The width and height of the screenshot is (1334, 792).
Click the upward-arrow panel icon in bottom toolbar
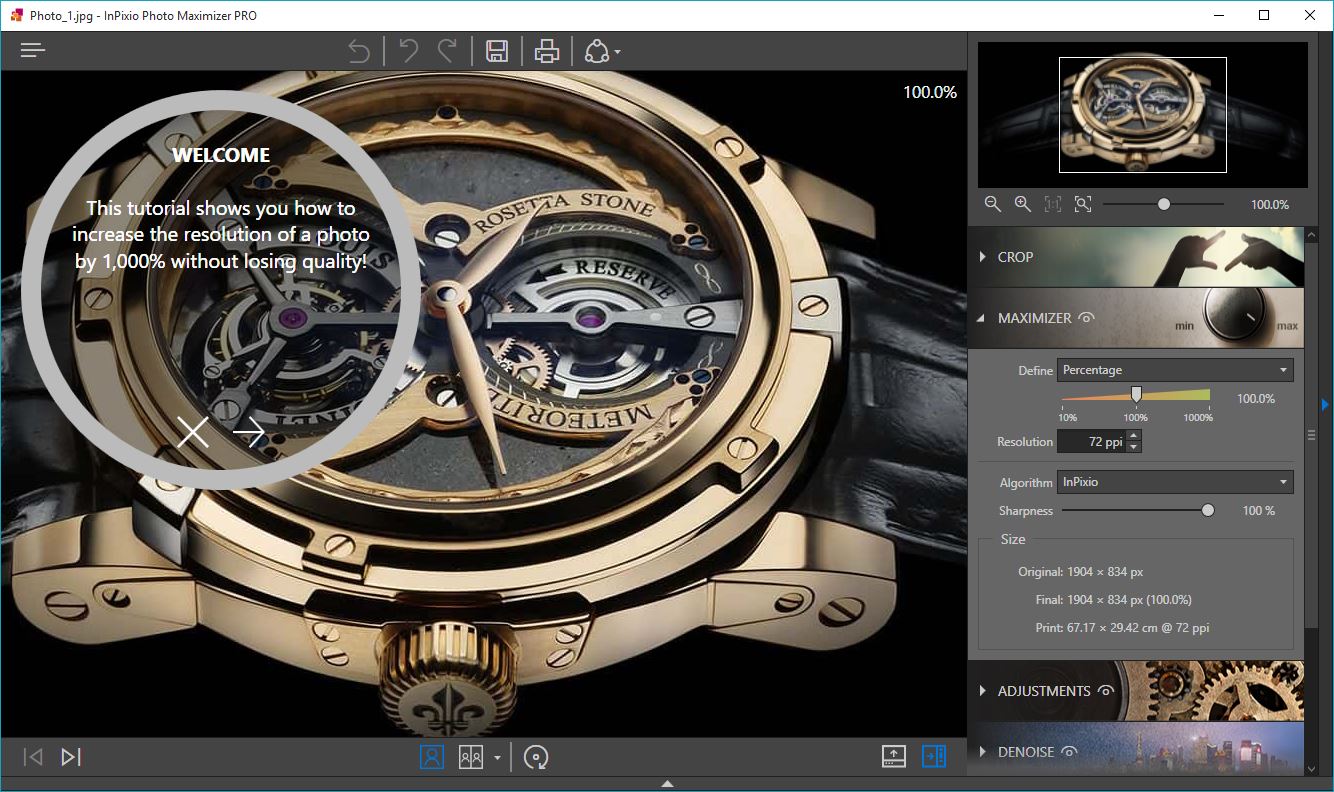[x=894, y=757]
